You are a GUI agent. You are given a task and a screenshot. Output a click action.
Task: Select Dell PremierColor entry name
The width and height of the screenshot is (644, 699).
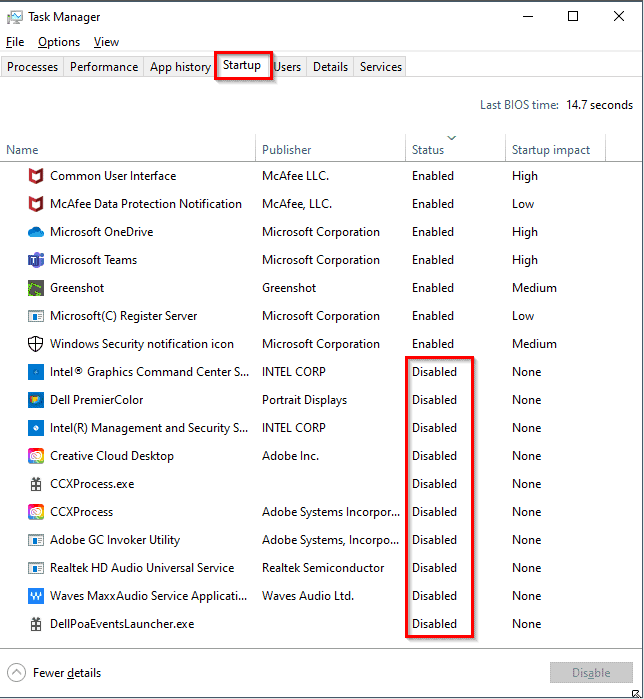97,400
